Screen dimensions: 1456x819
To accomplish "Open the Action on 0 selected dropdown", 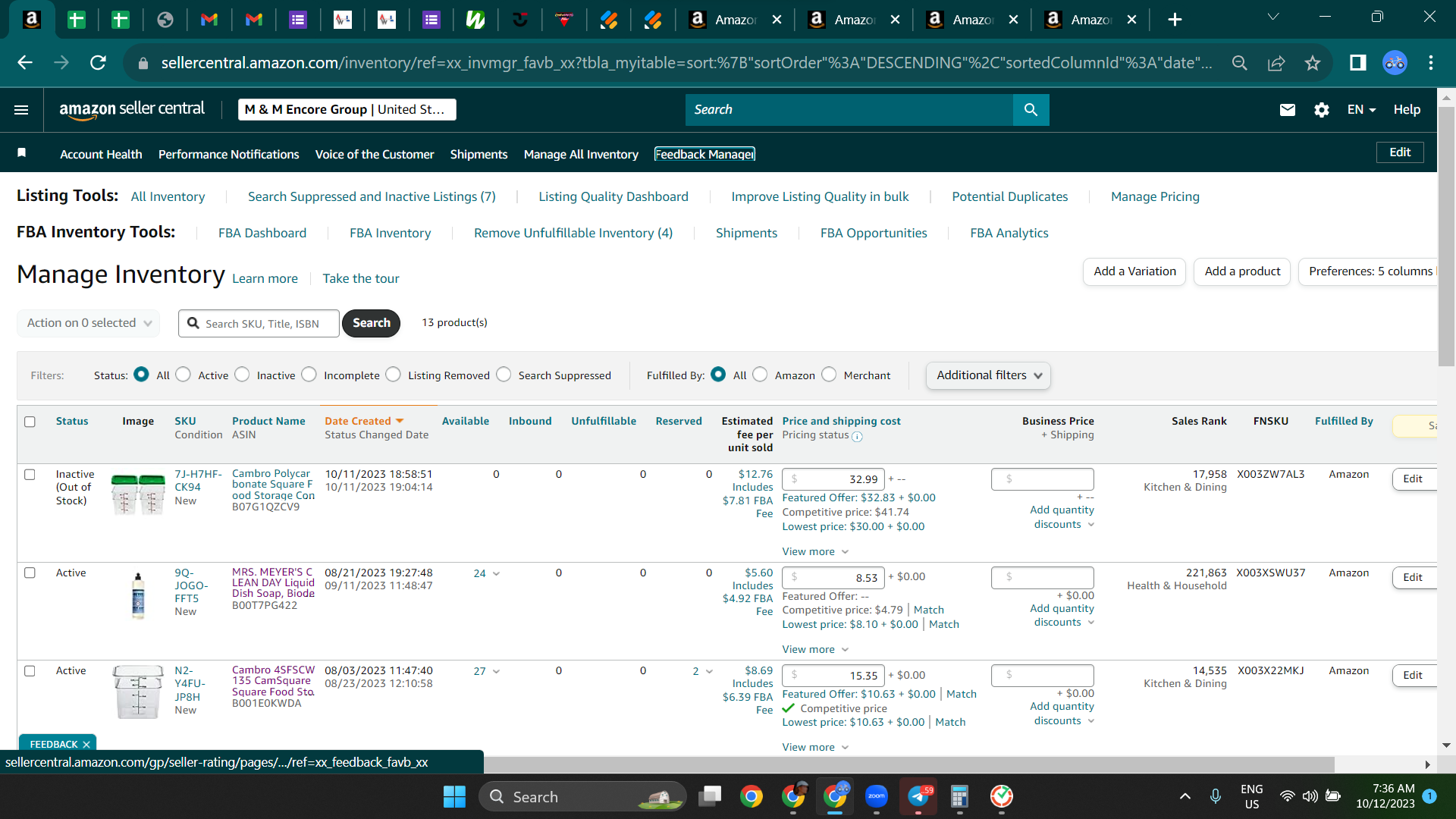I will click(x=89, y=323).
